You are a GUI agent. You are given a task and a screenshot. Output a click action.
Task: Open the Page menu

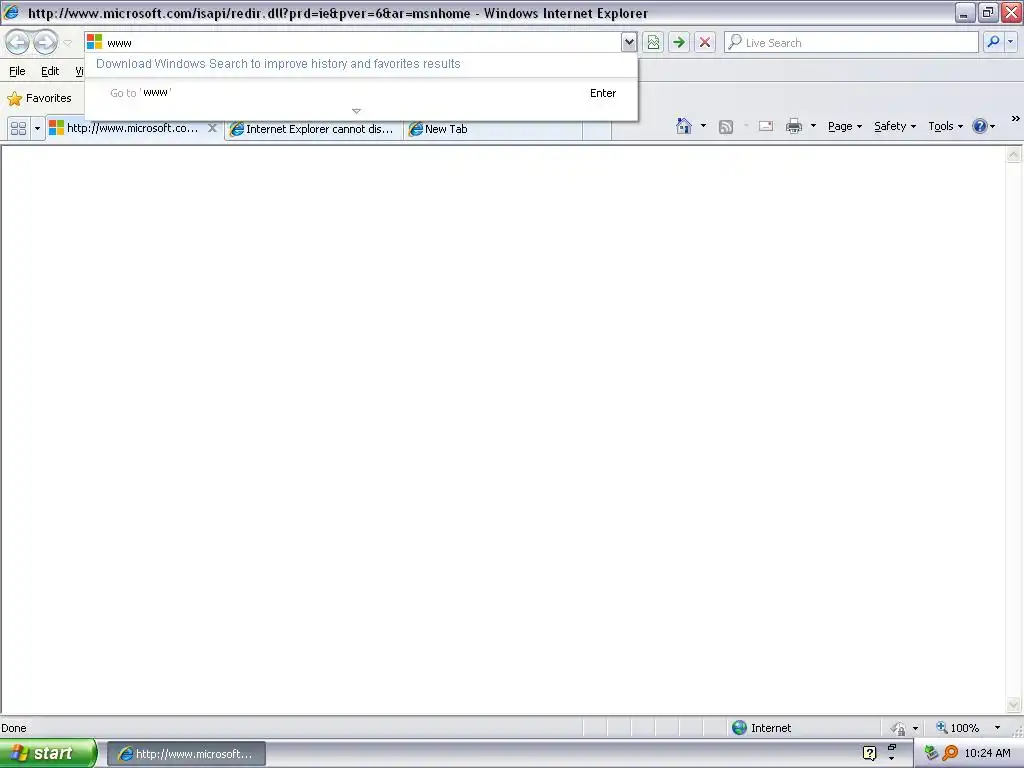point(845,127)
